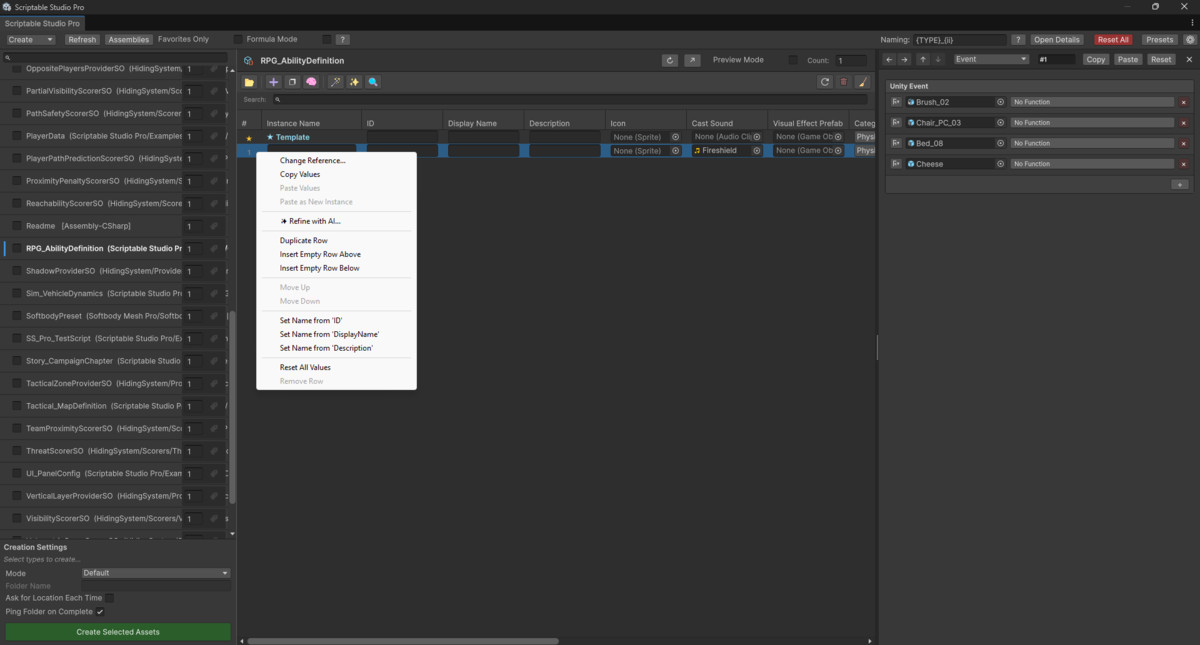1200x645 pixels.
Task: Open the Event dropdown in the right panel
Action: tap(990, 59)
